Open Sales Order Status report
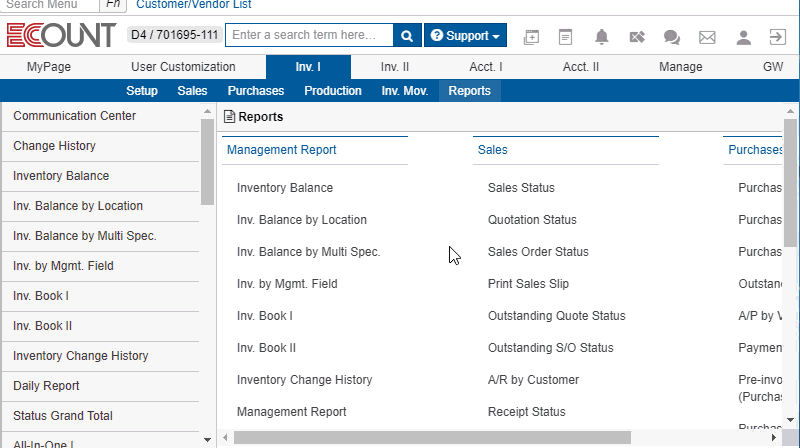 pos(538,252)
